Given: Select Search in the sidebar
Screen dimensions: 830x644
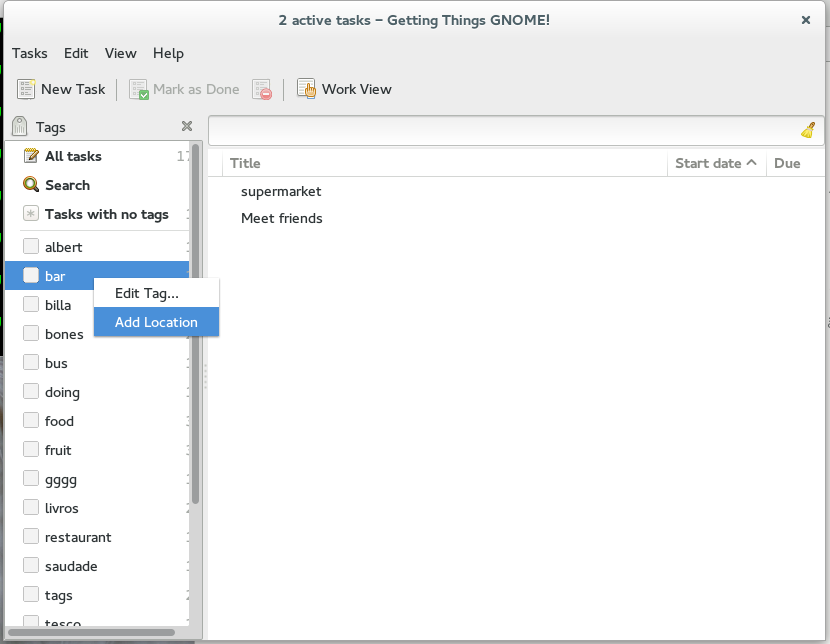Looking at the screenshot, I should [68, 185].
